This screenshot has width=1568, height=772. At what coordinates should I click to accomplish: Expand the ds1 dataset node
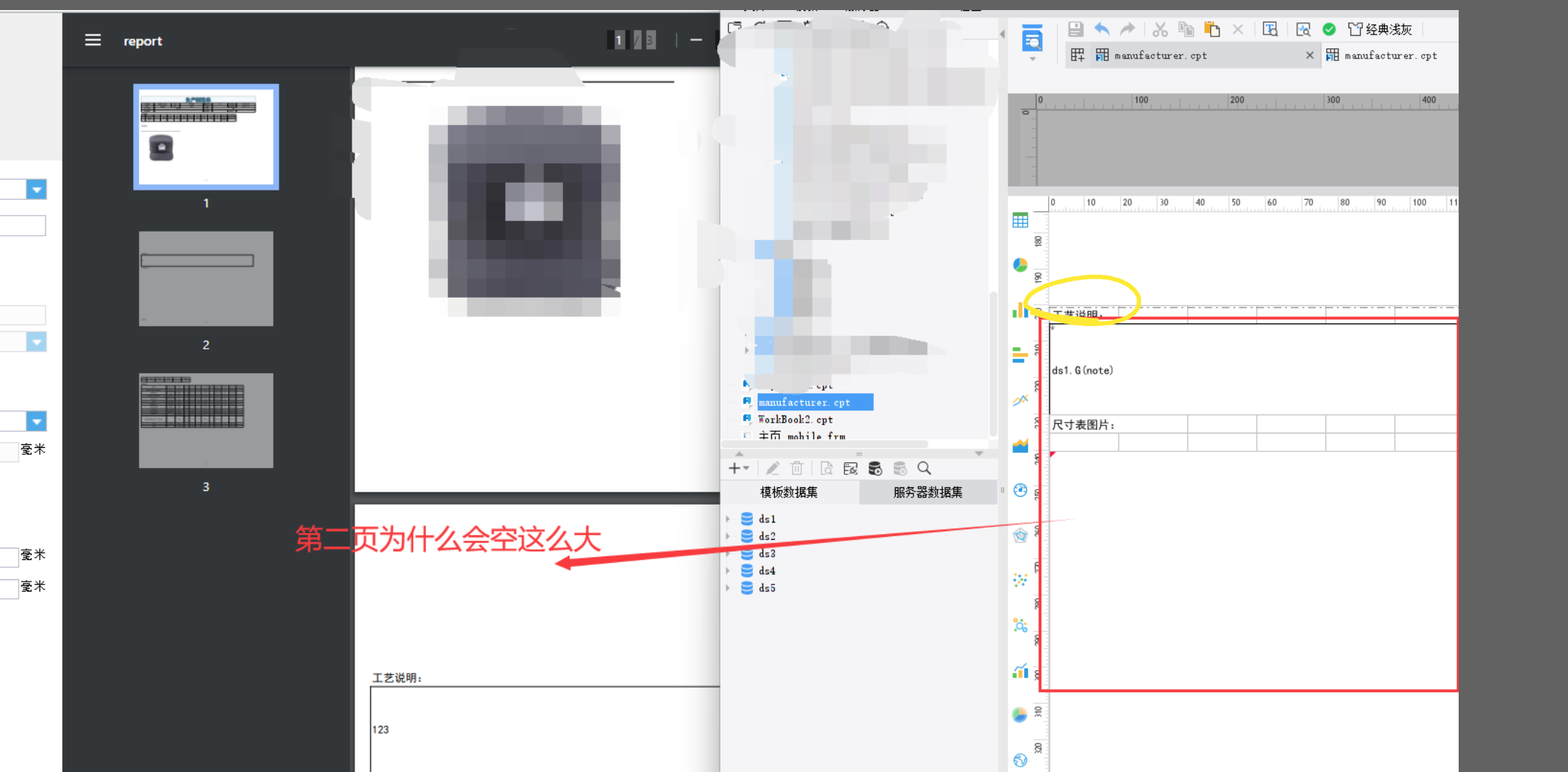tap(728, 519)
